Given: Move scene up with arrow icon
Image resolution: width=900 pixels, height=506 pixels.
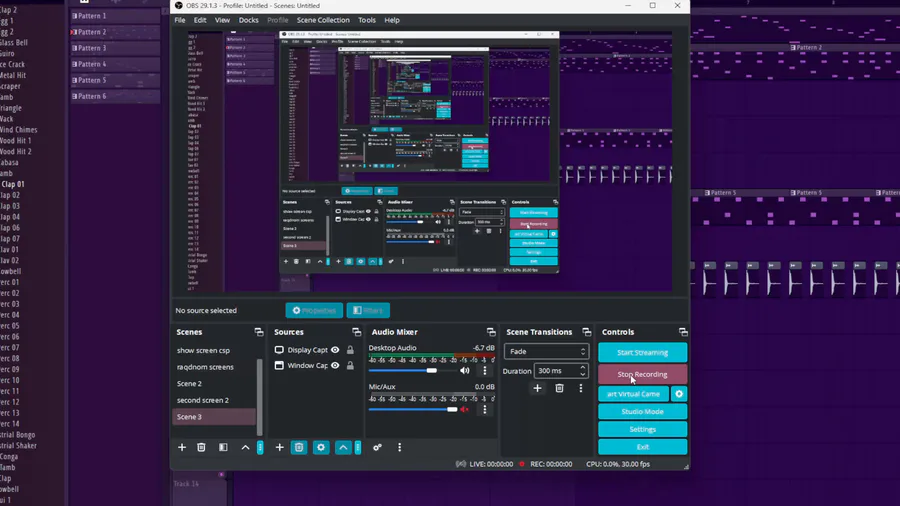Looking at the screenshot, I should [x=245, y=447].
